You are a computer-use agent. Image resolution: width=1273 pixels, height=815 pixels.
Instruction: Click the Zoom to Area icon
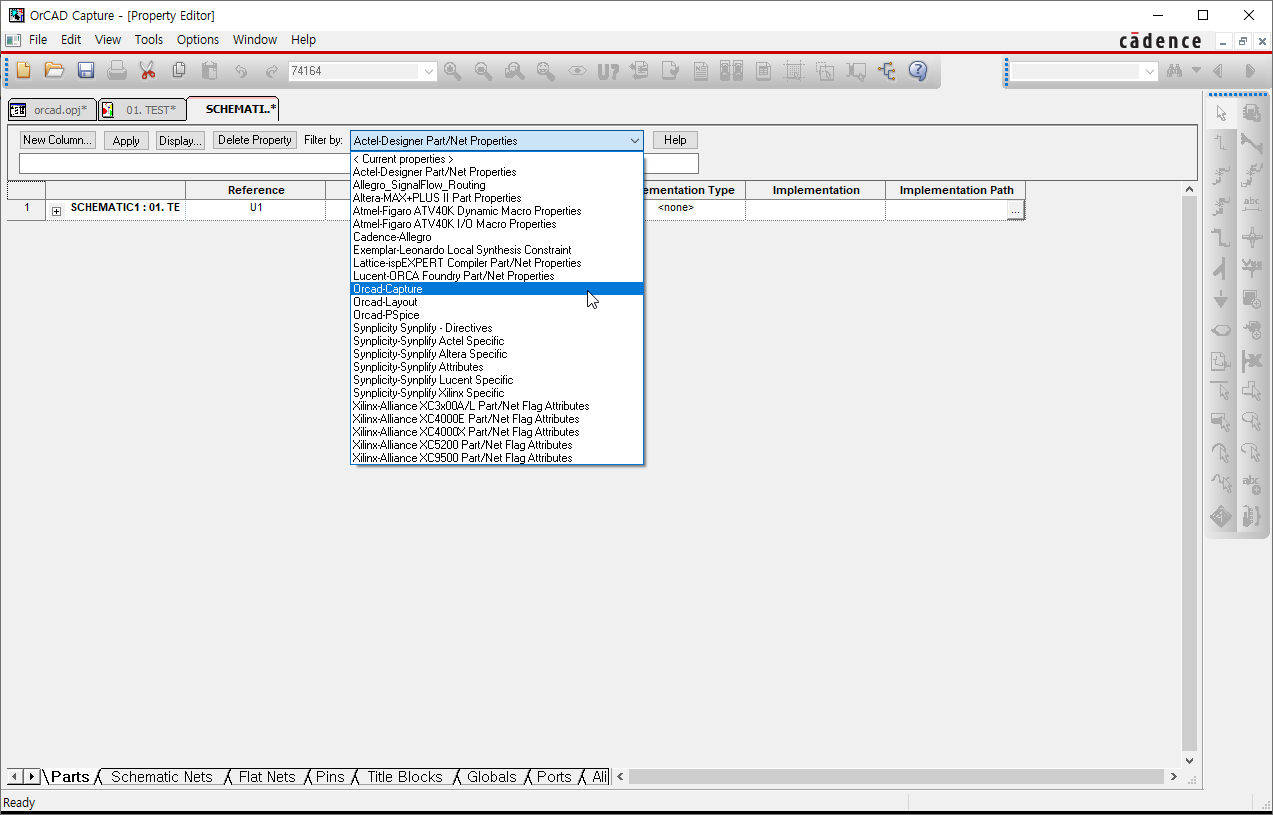tap(515, 71)
